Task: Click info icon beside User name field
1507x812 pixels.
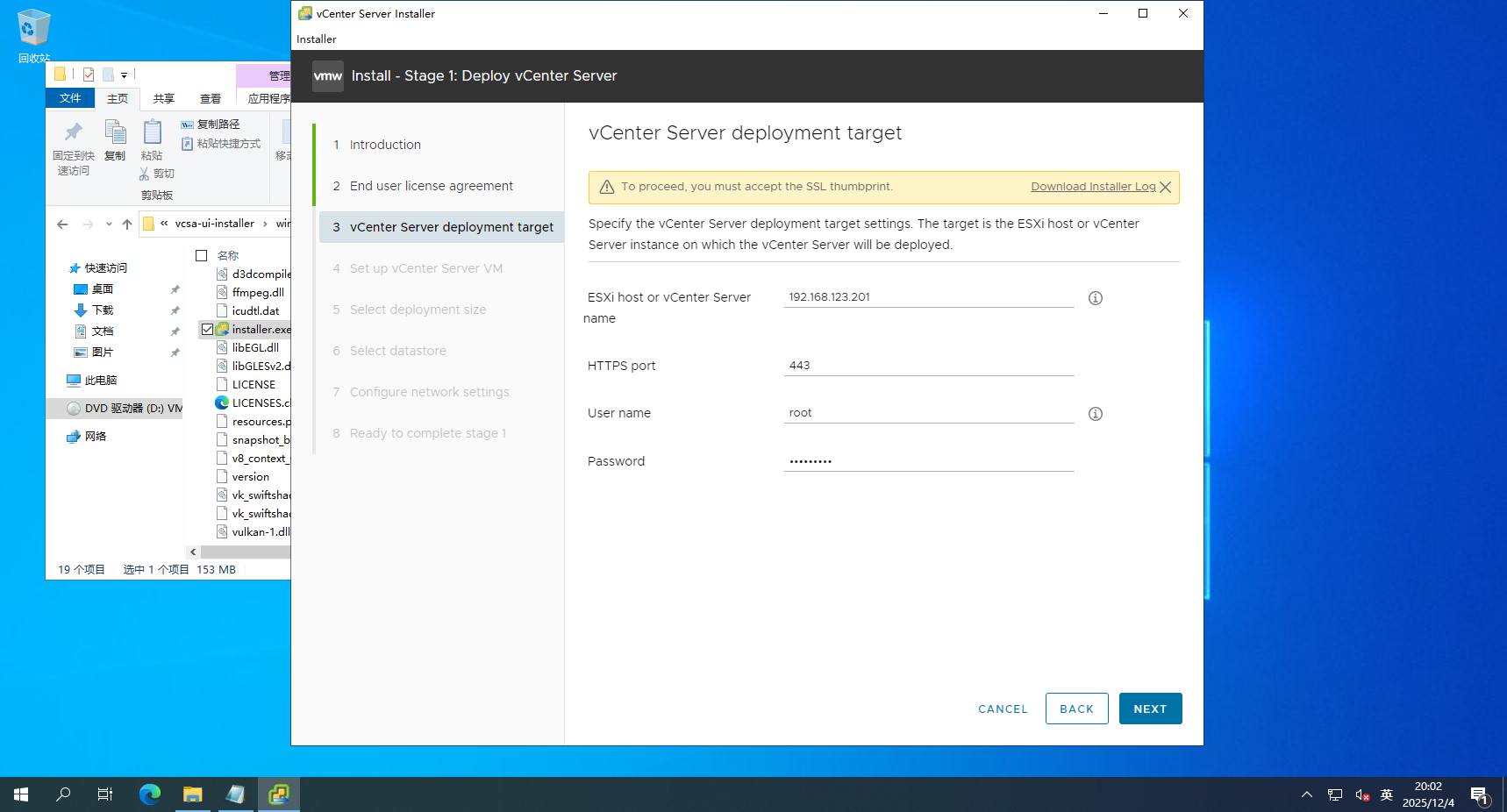Action: tap(1095, 414)
